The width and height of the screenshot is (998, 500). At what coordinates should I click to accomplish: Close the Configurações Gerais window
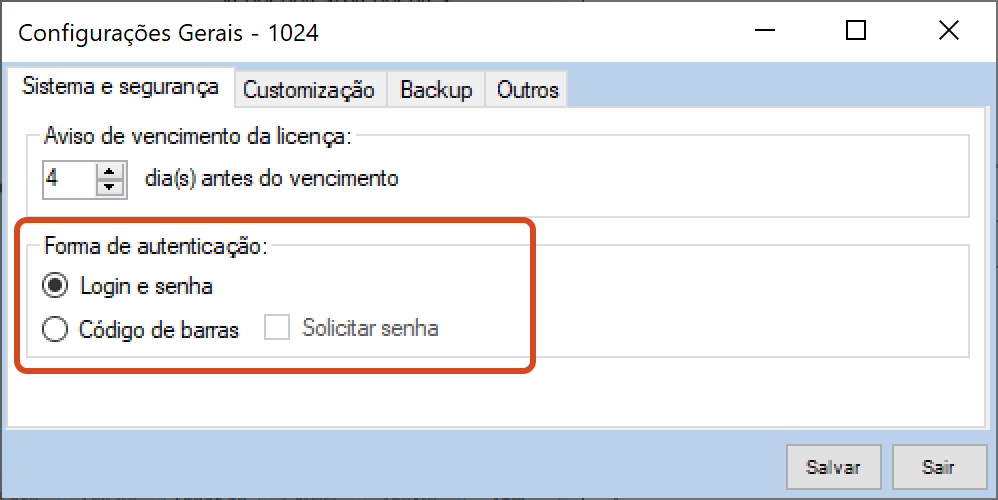[948, 31]
